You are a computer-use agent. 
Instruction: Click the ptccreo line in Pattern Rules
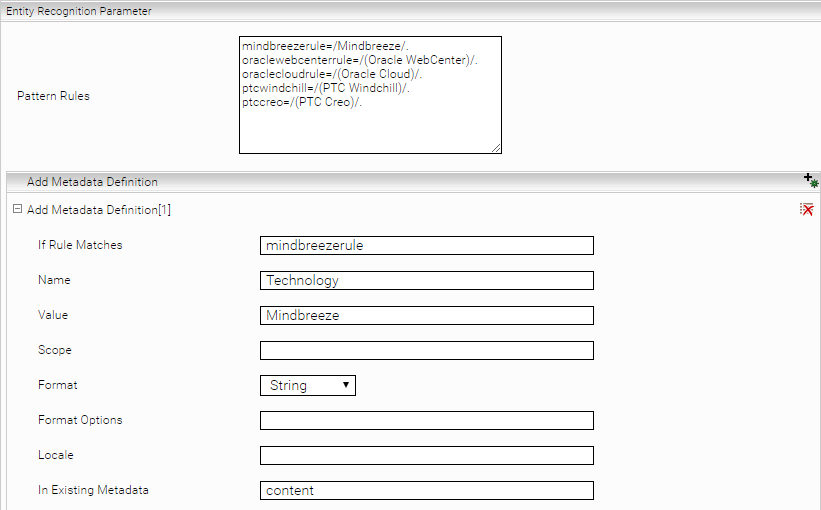[x=302, y=102]
